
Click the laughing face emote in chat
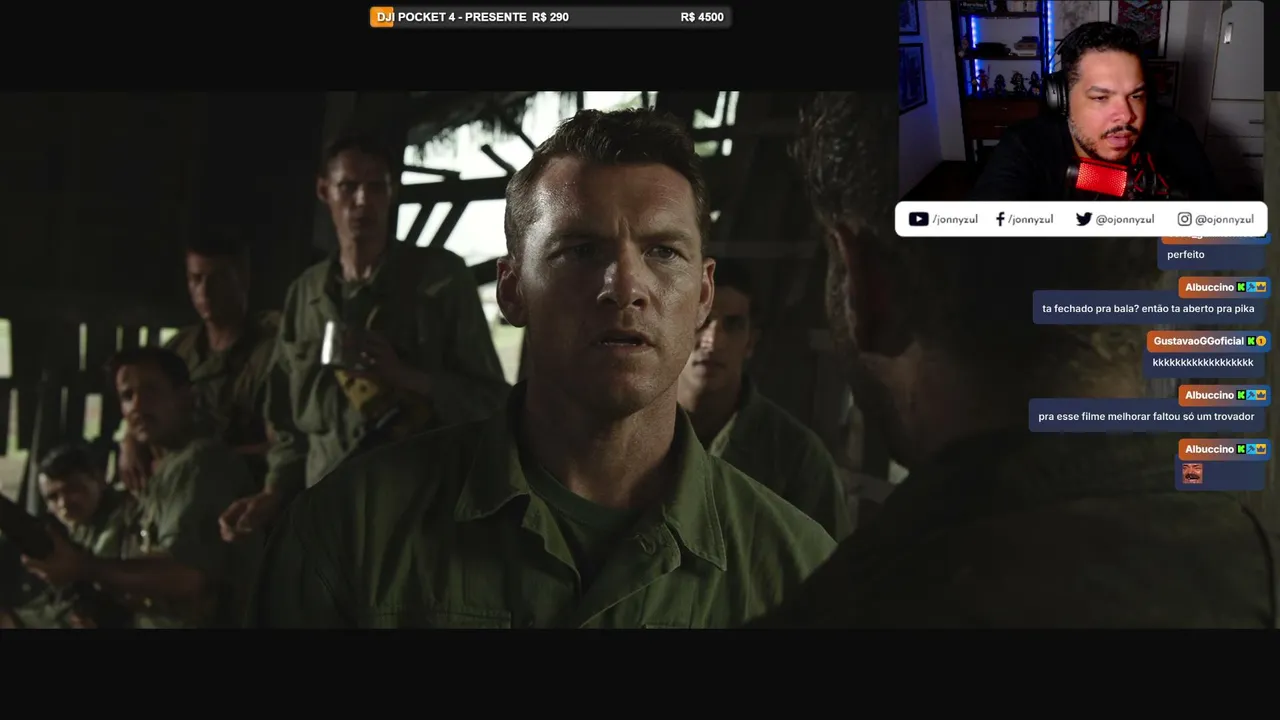pyautogui.click(x=1192, y=473)
